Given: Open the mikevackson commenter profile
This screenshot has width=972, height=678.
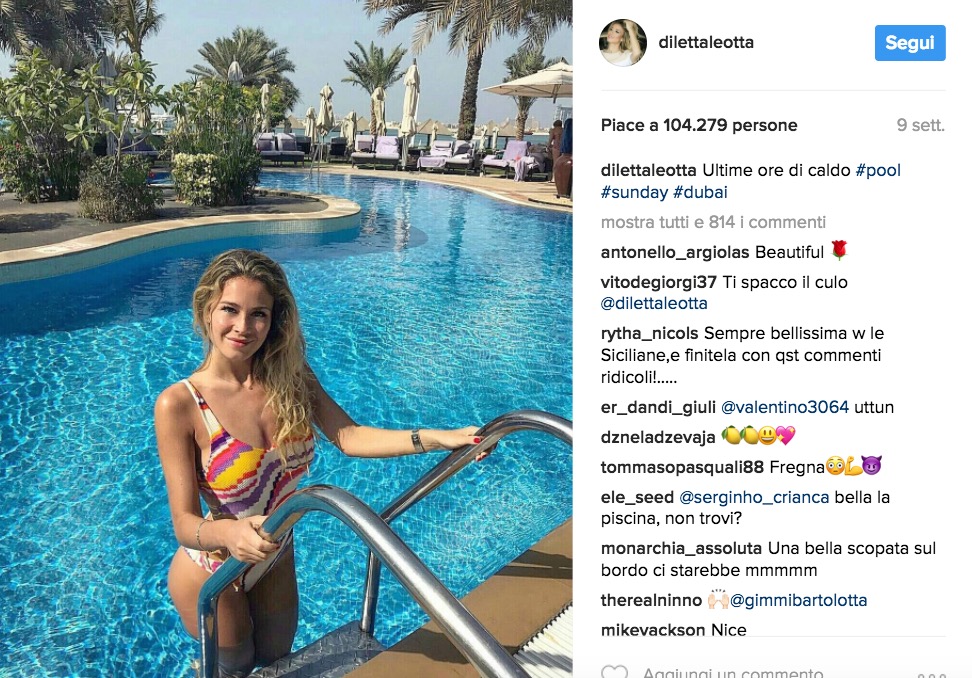Looking at the screenshot, I should tap(653, 630).
